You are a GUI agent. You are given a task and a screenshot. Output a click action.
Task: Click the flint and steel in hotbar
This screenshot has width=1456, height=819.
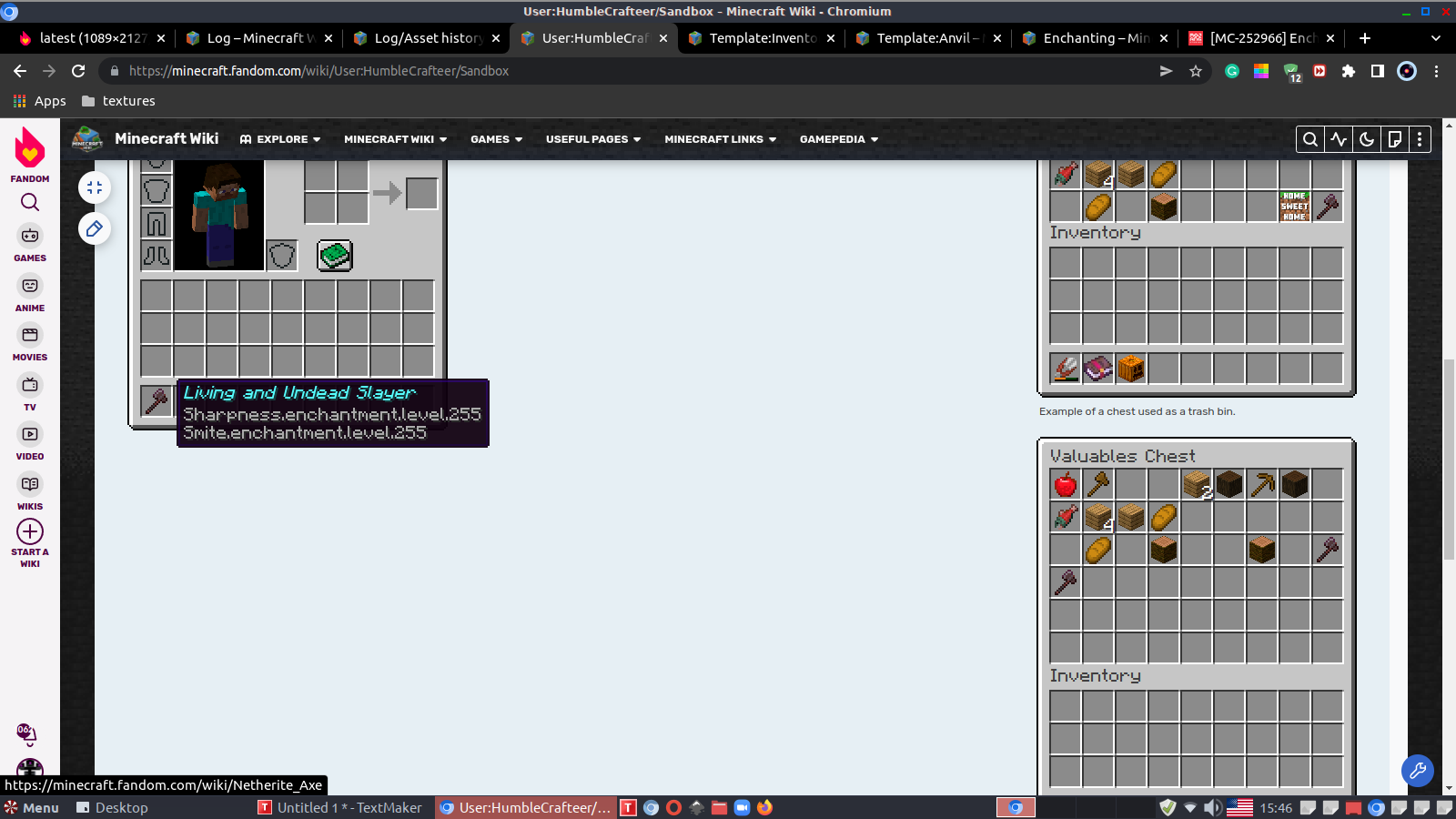1066,369
